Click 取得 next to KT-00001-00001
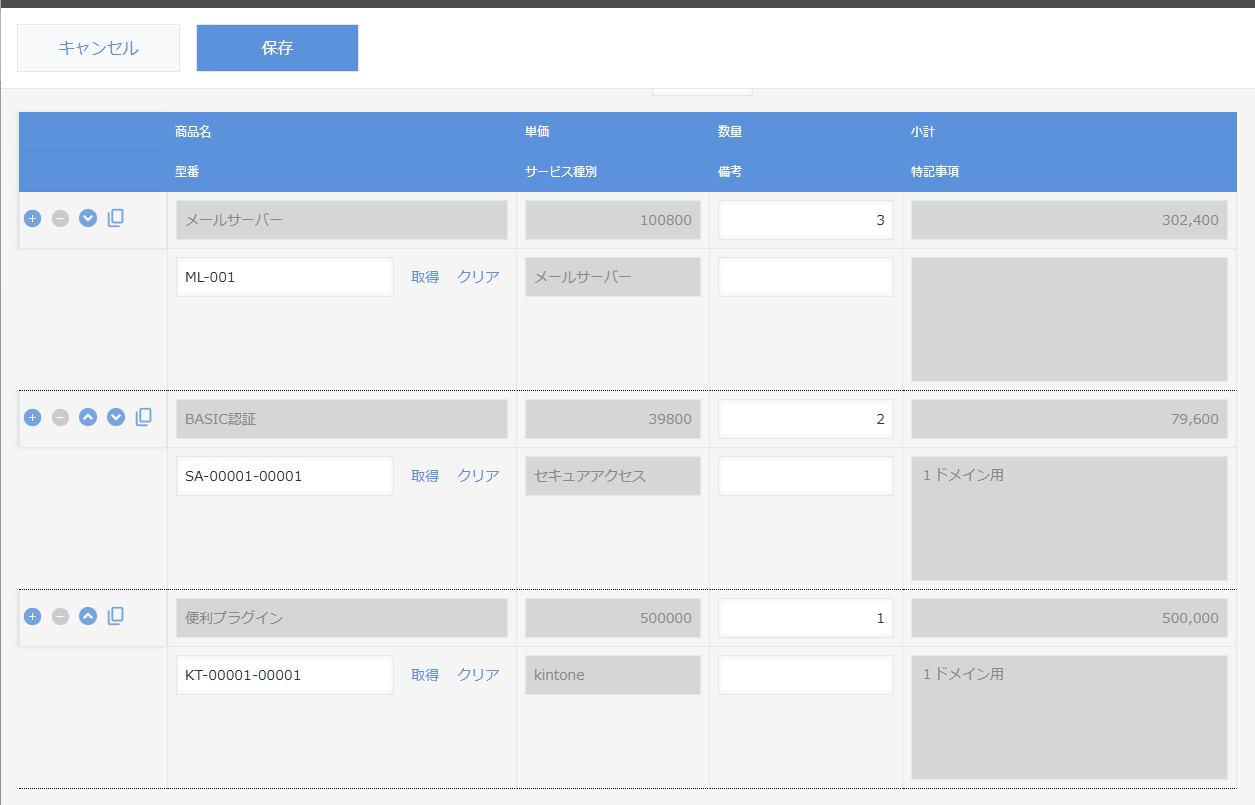Screen dimensions: 1255x805 point(427,675)
